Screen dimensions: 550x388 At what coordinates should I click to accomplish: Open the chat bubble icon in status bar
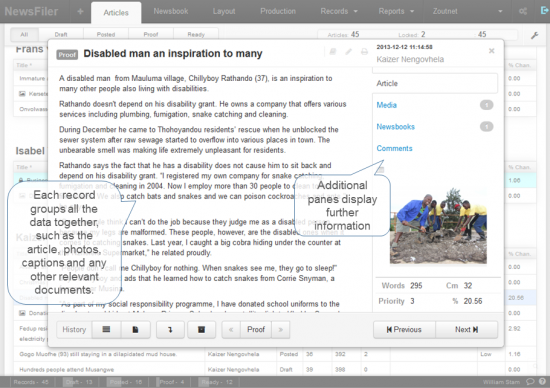[x=530, y=381]
